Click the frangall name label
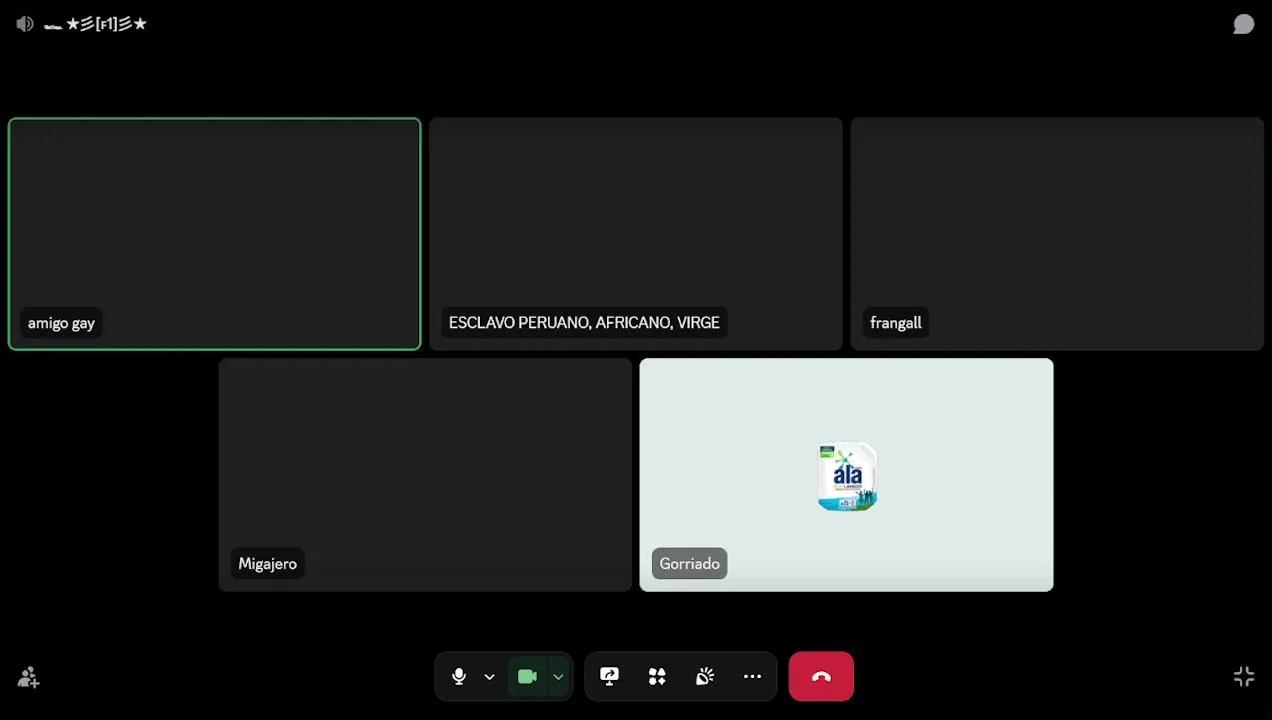Image resolution: width=1272 pixels, height=720 pixels. pyautogui.click(x=896, y=323)
